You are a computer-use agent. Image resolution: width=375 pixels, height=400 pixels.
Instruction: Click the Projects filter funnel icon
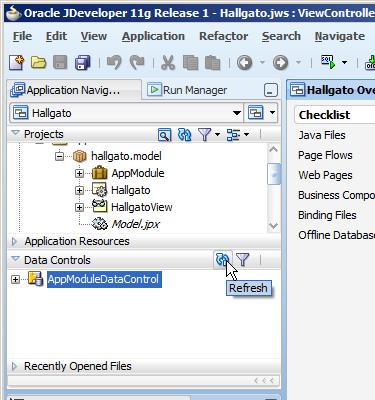204,135
